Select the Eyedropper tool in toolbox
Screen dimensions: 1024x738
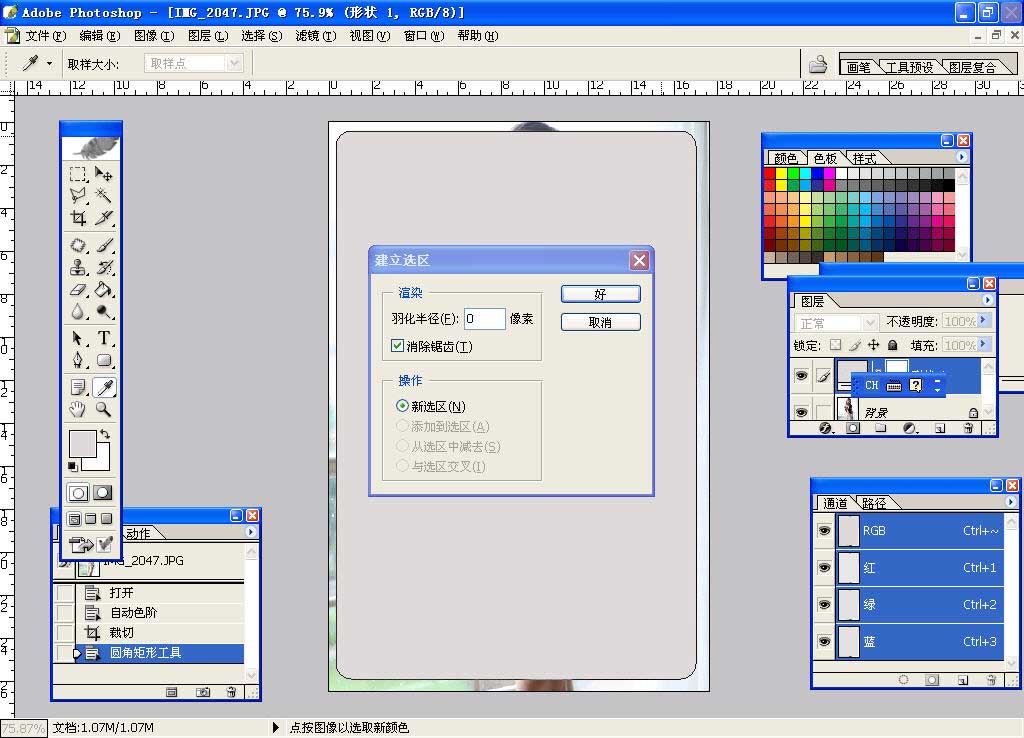pyautogui.click(x=103, y=387)
